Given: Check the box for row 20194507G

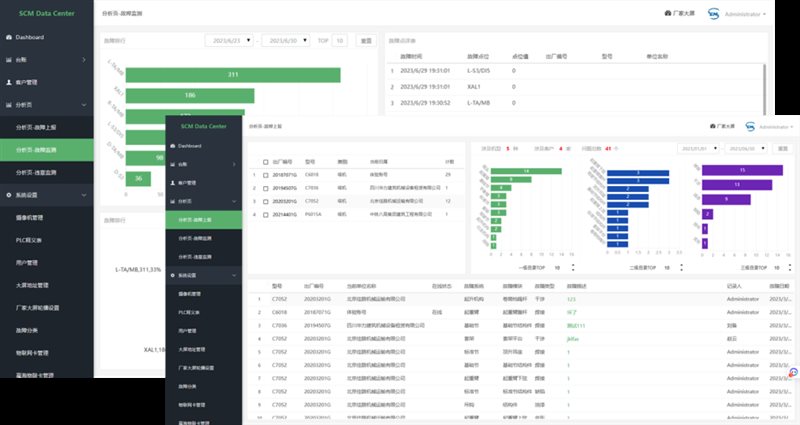Looking at the screenshot, I should pyautogui.click(x=265, y=188).
